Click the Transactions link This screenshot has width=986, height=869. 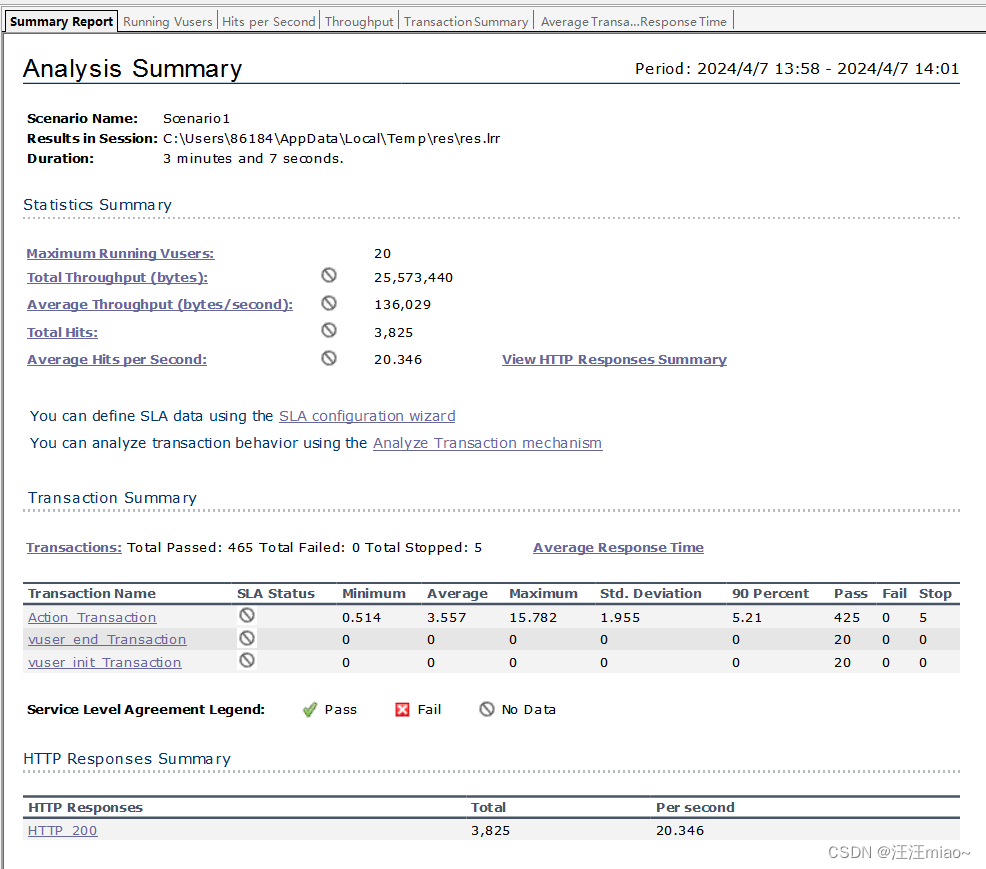[x=74, y=548]
